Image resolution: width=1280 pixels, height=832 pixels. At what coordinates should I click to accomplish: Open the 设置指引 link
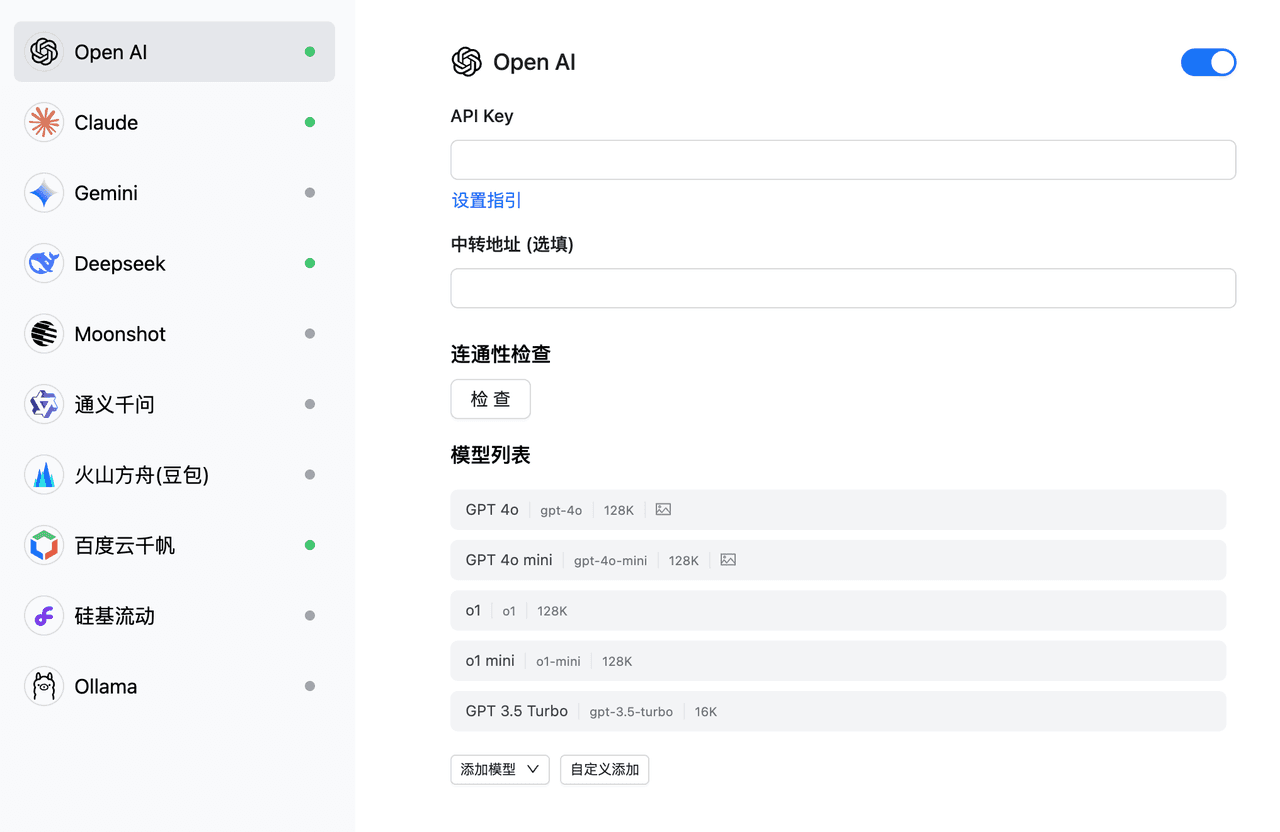486,200
